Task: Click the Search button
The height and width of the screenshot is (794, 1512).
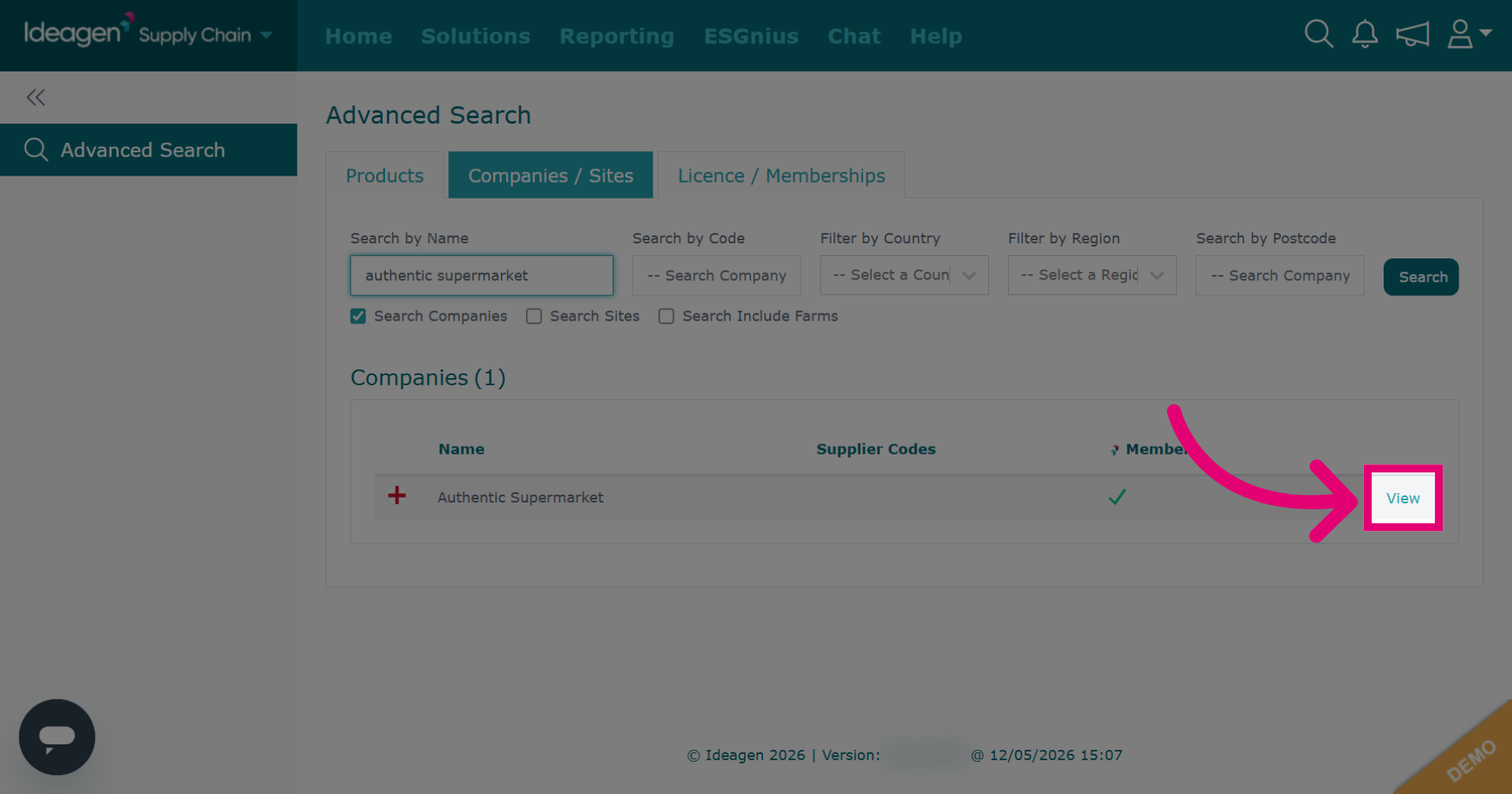Action: click(1421, 277)
